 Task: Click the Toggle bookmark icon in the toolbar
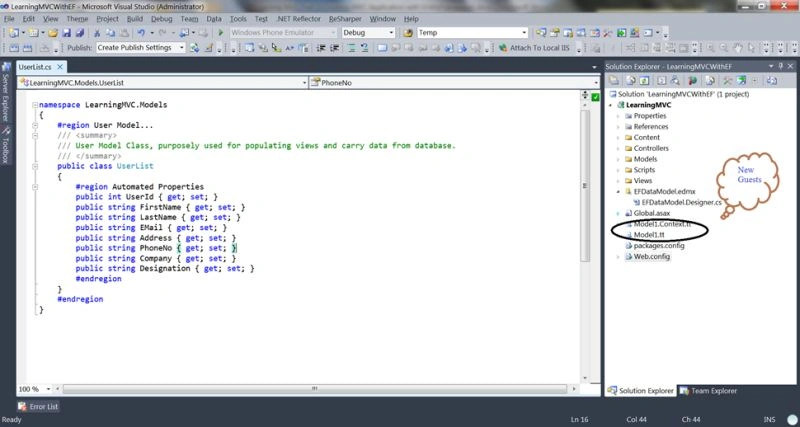coord(382,47)
